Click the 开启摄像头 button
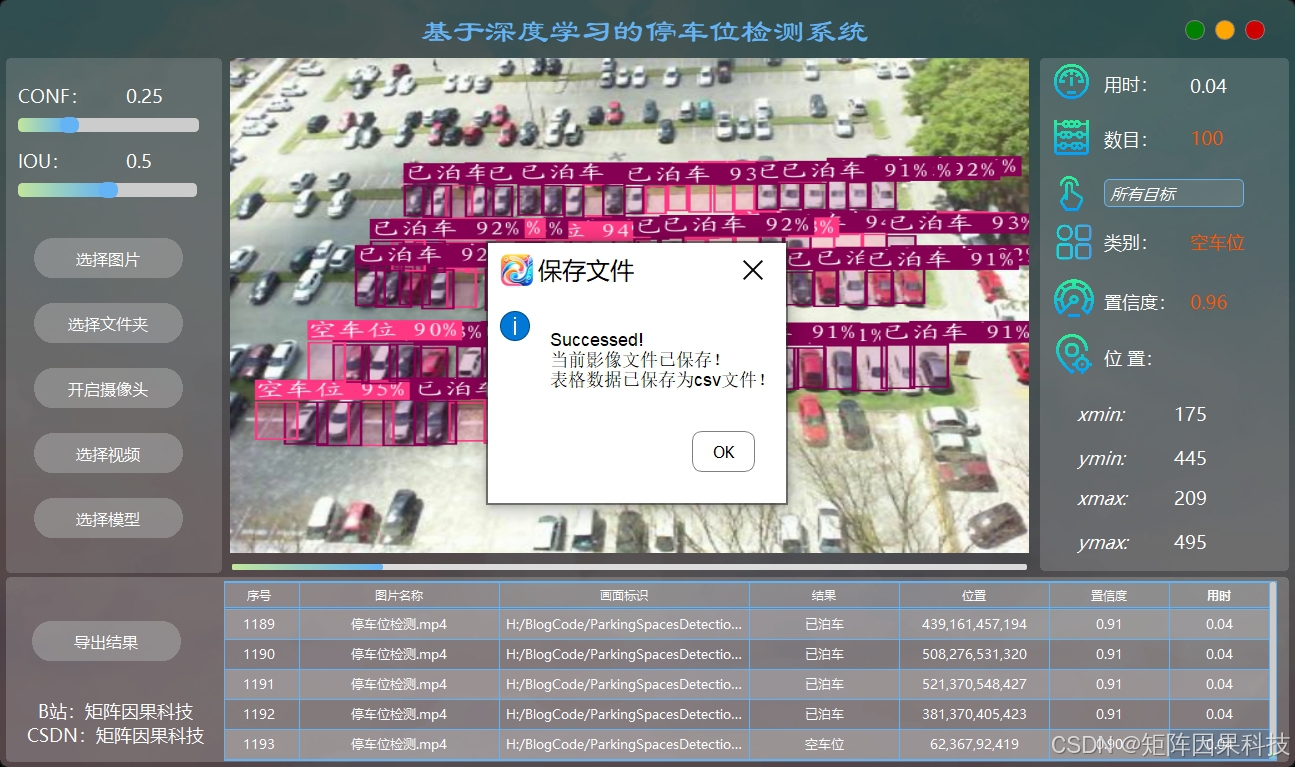1295x767 pixels. 108,388
